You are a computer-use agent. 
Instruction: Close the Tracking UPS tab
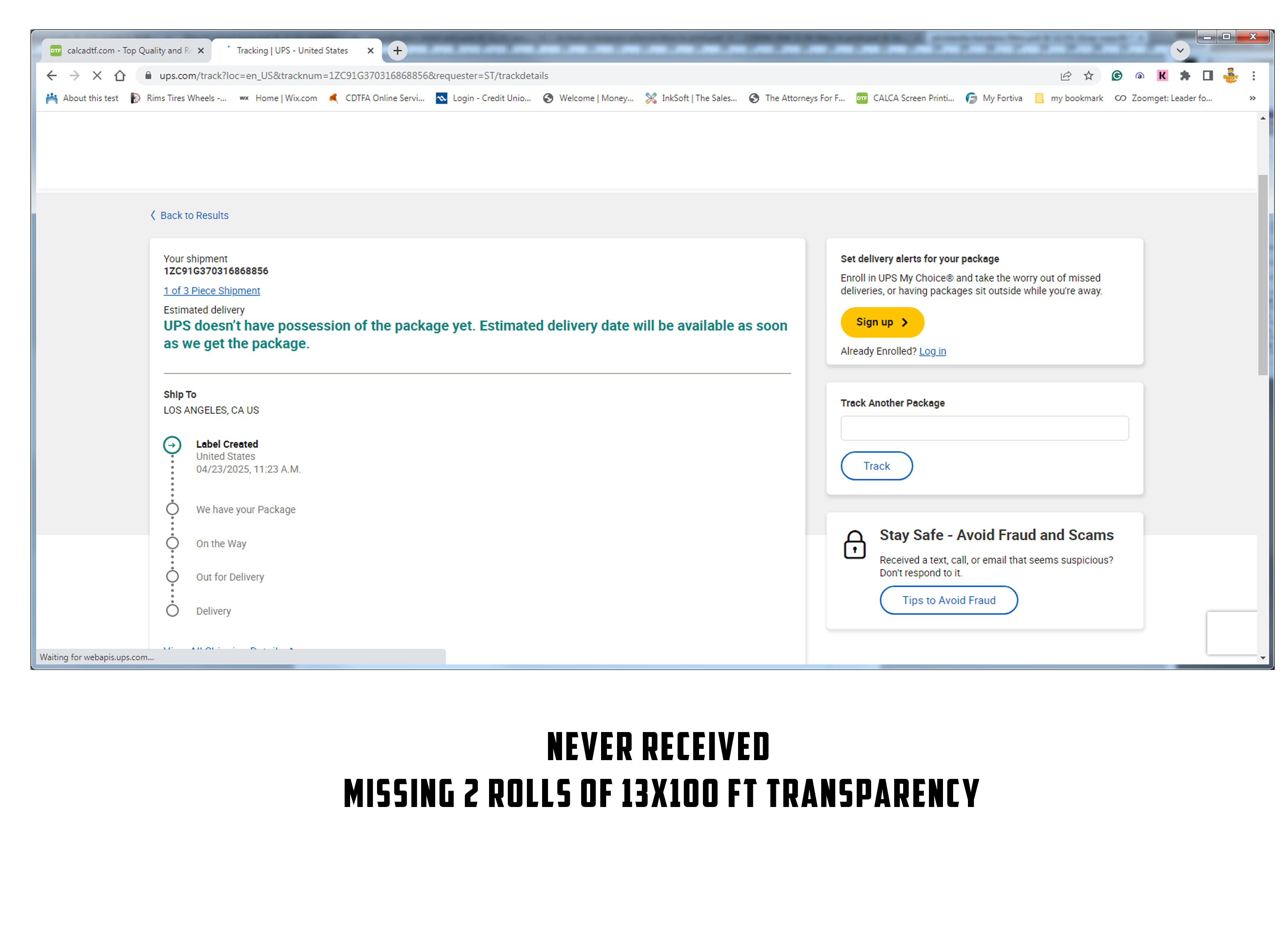[370, 51]
